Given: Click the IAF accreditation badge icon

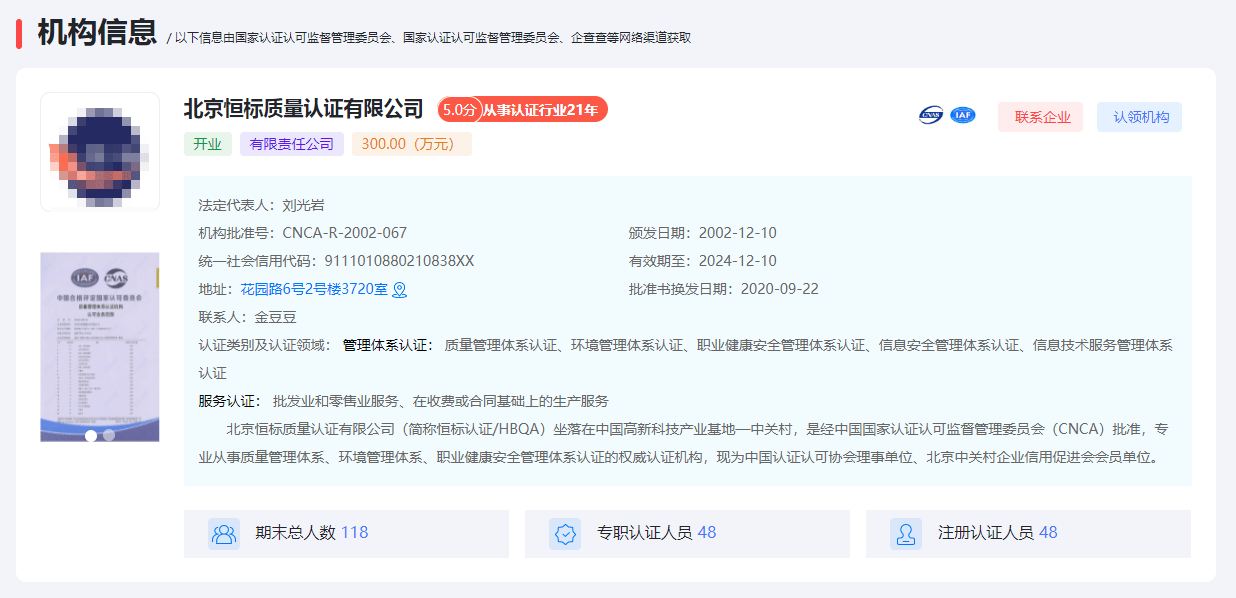Looking at the screenshot, I should point(963,115).
